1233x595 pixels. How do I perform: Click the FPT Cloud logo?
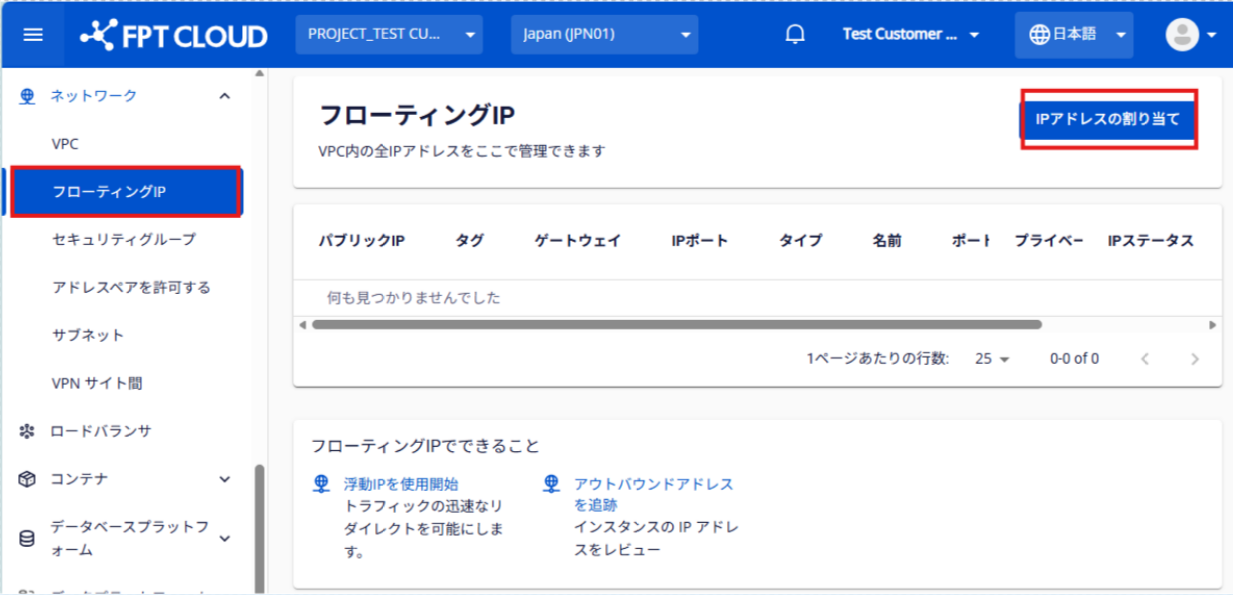point(174,36)
